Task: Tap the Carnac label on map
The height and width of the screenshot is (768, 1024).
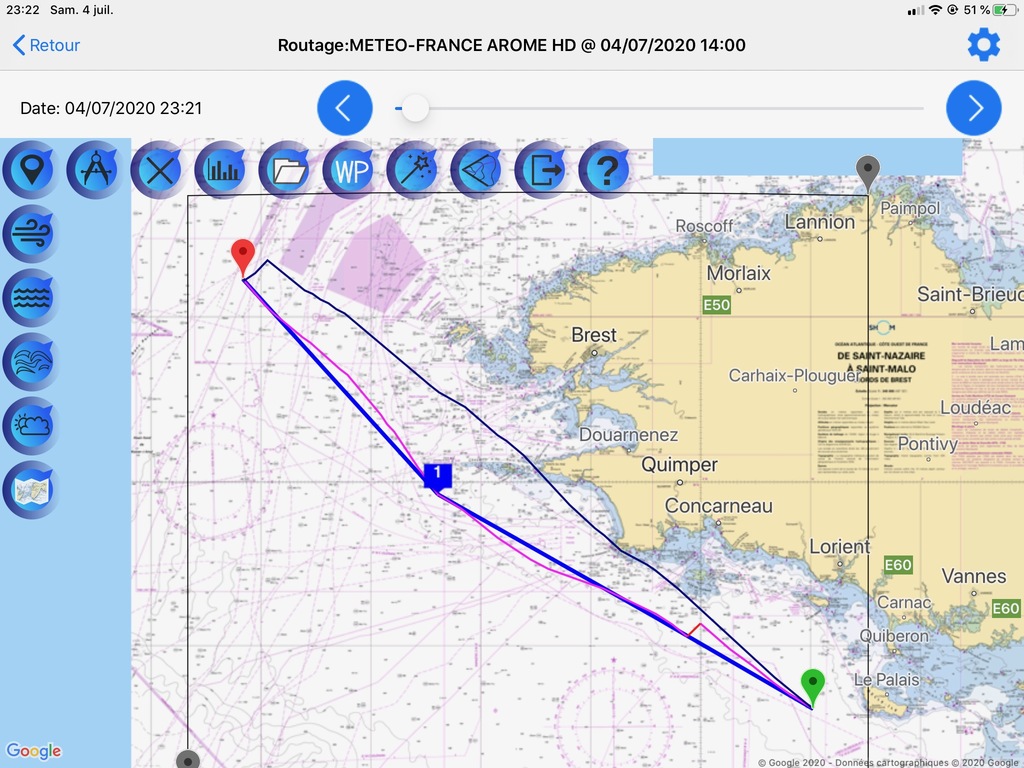Action: point(904,602)
